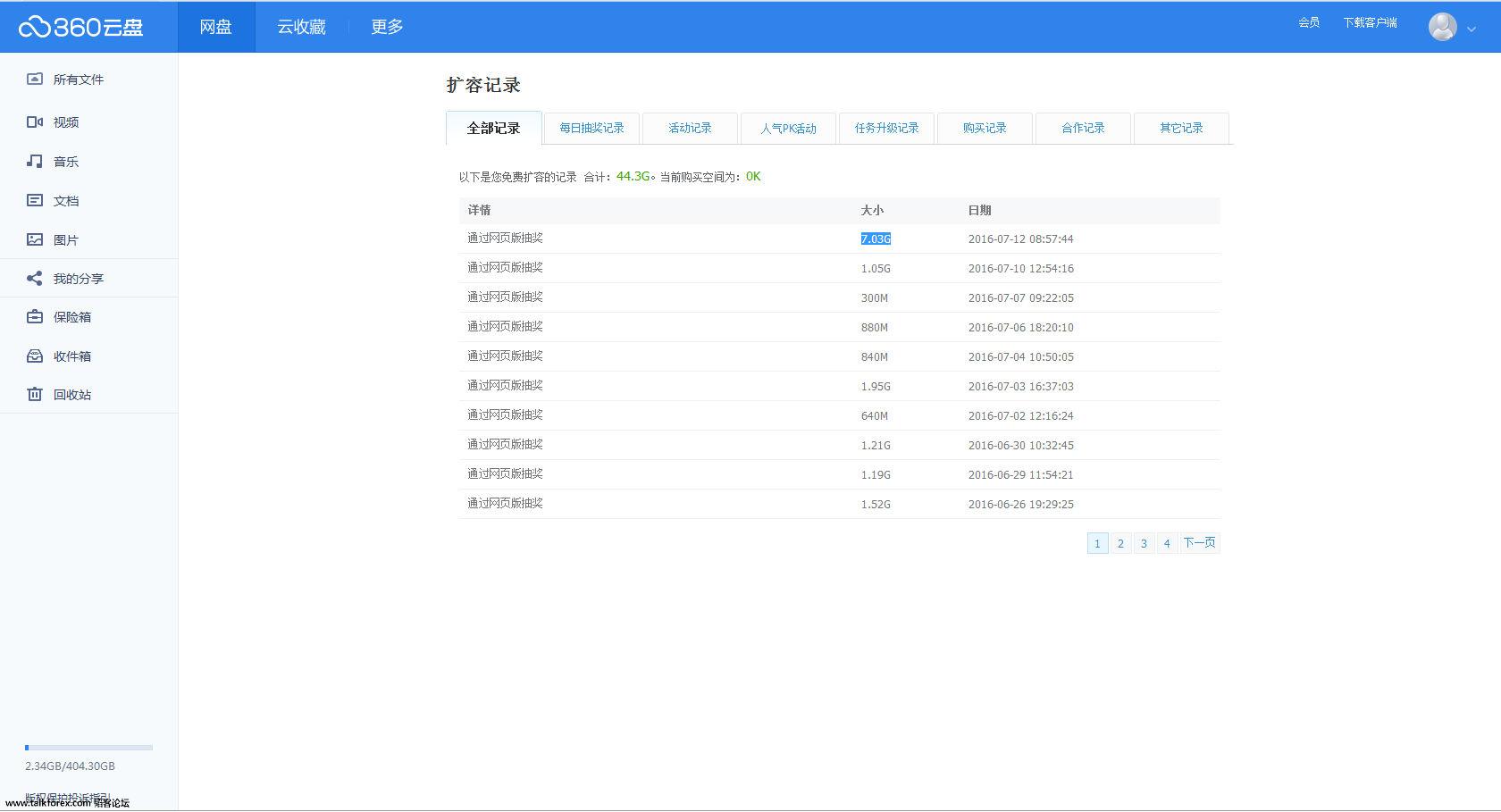This screenshot has height=812, width=1501.
Task: Switch to the 每日抽奖记录 tab
Action: [591, 128]
